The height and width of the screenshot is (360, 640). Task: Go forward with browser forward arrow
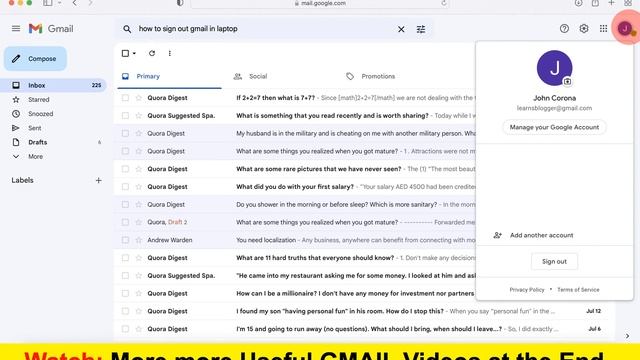(90, 3)
